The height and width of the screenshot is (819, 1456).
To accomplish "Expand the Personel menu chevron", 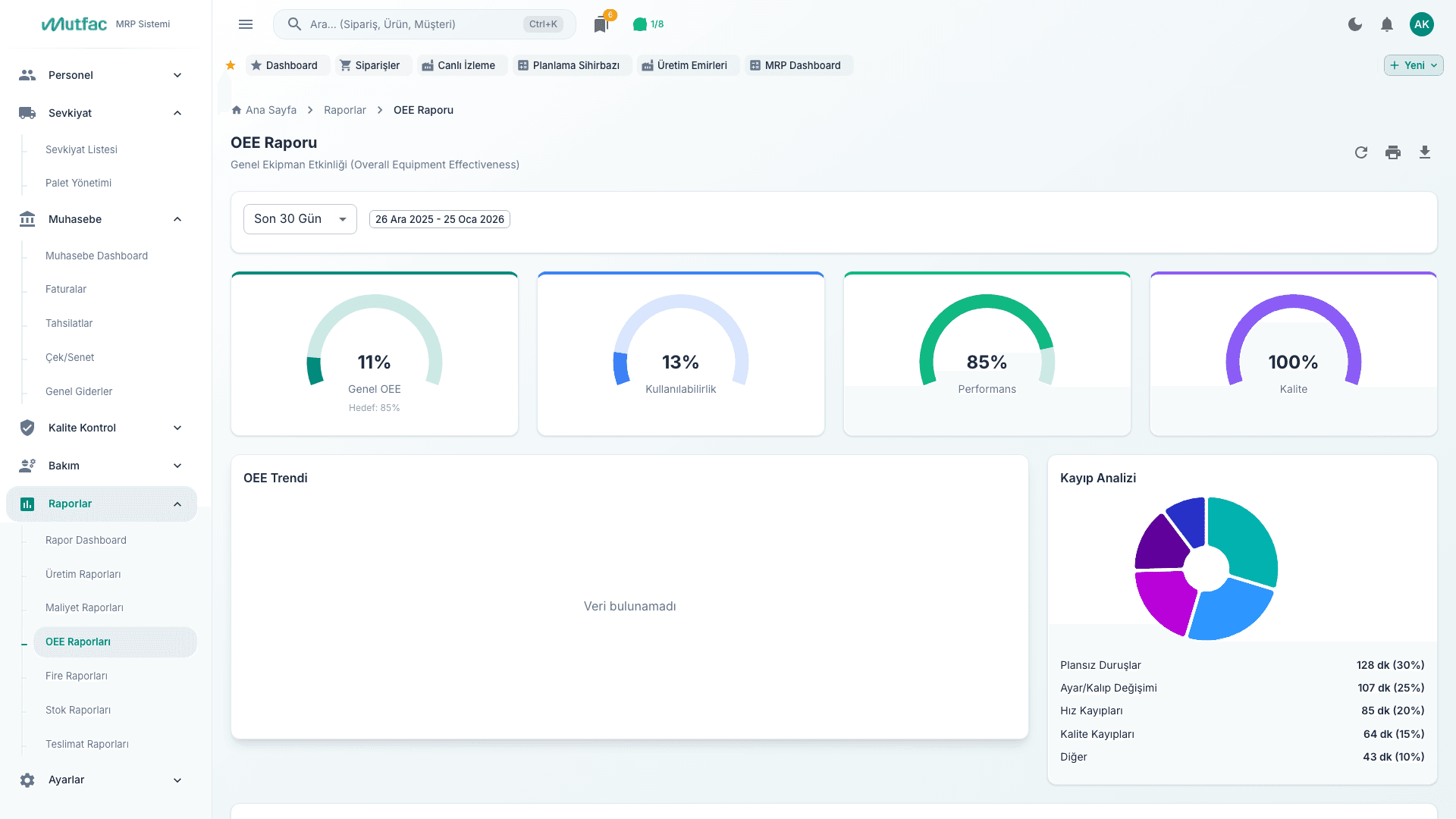I will (x=177, y=75).
